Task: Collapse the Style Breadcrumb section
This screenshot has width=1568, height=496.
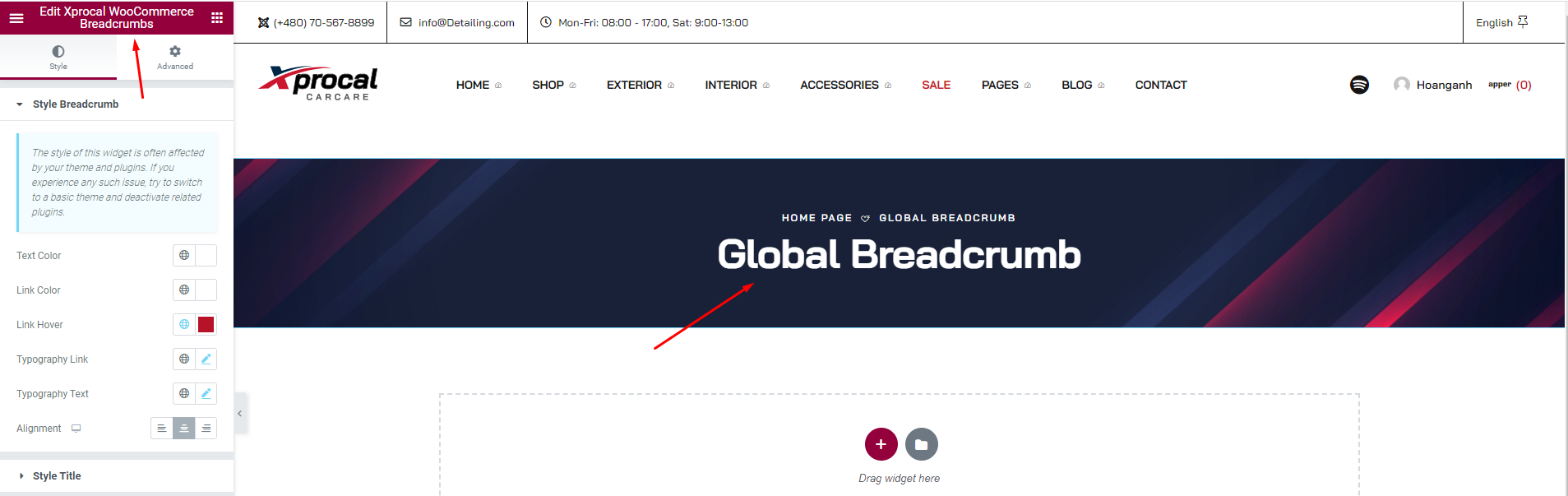Action: point(75,104)
